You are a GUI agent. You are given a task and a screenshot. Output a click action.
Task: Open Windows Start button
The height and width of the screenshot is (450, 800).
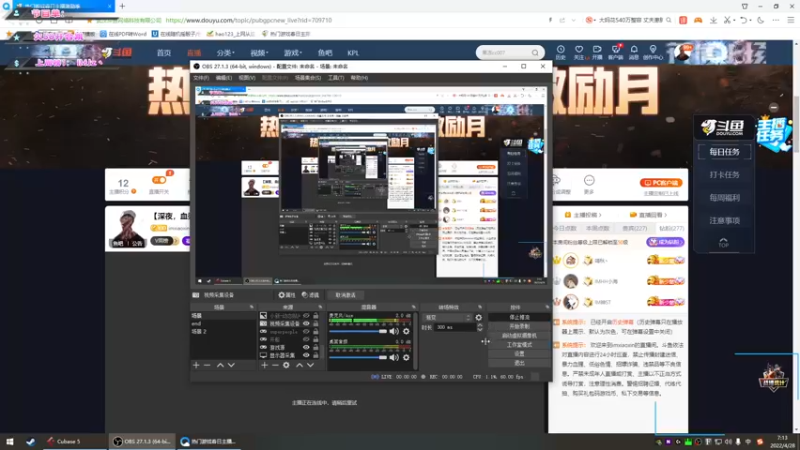point(10,441)
